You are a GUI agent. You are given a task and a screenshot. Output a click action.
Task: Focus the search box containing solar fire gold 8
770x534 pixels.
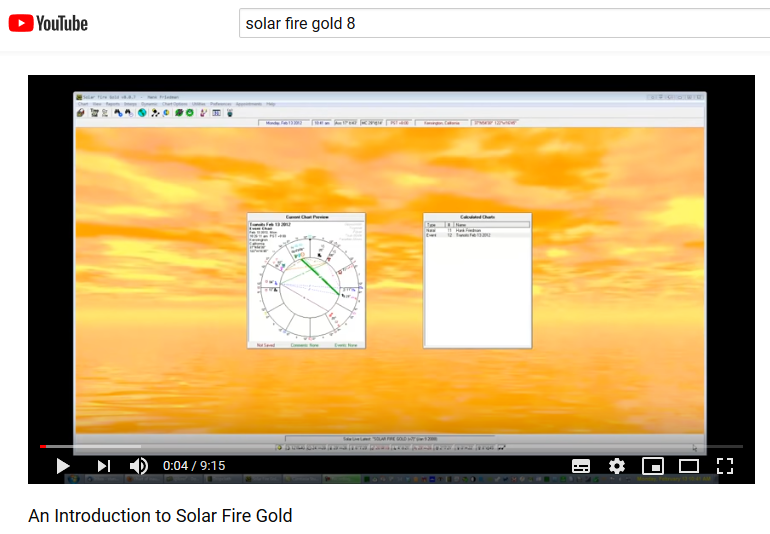(504, 23)
